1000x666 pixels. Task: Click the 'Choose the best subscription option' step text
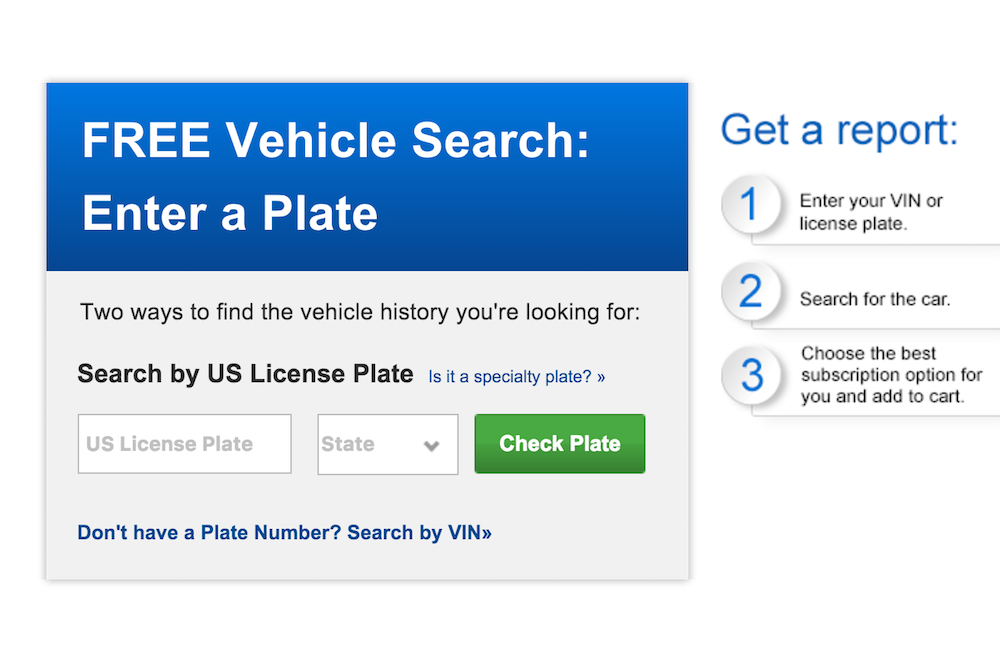[890, 375]
